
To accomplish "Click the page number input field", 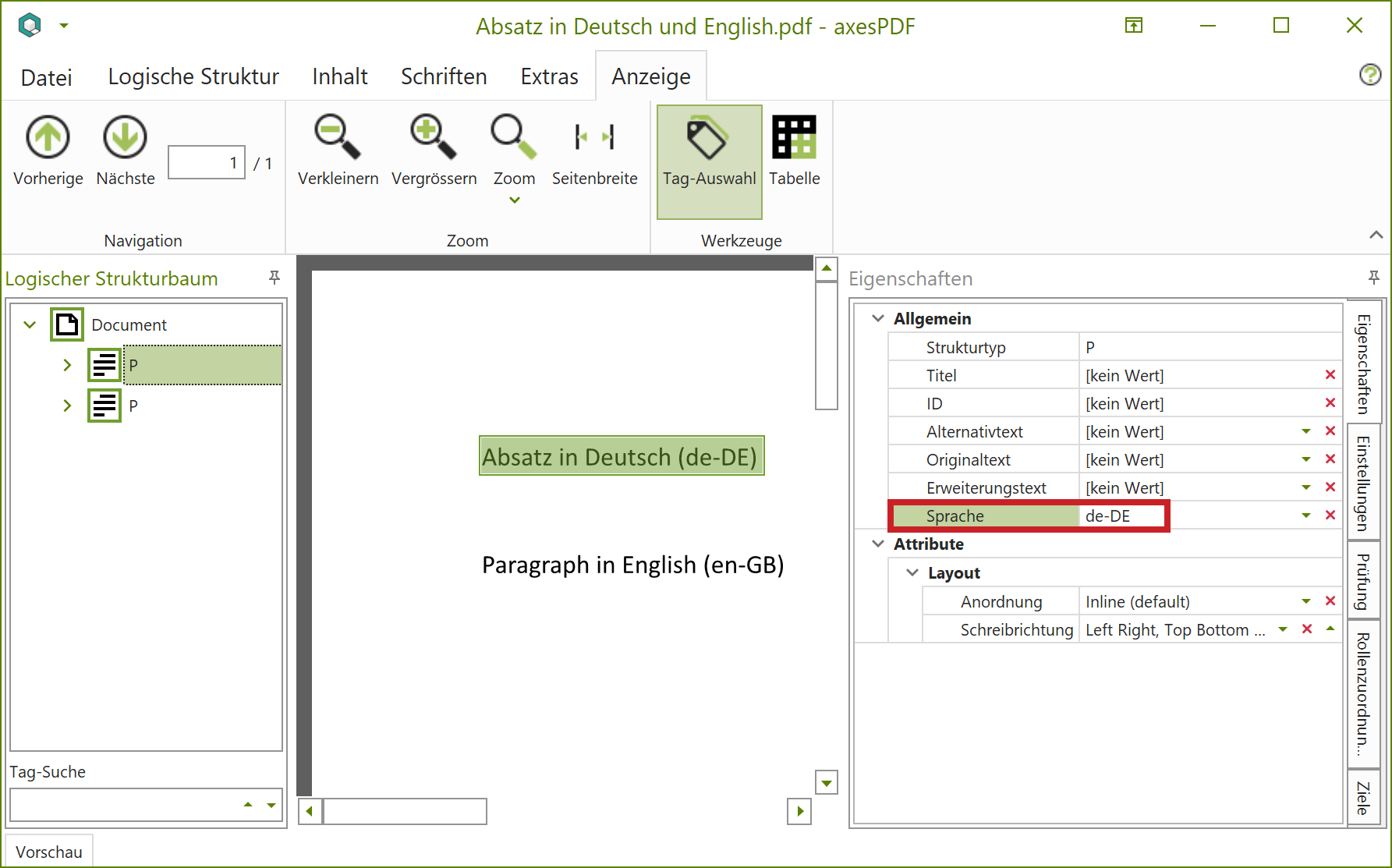I will tap(207, 162).
